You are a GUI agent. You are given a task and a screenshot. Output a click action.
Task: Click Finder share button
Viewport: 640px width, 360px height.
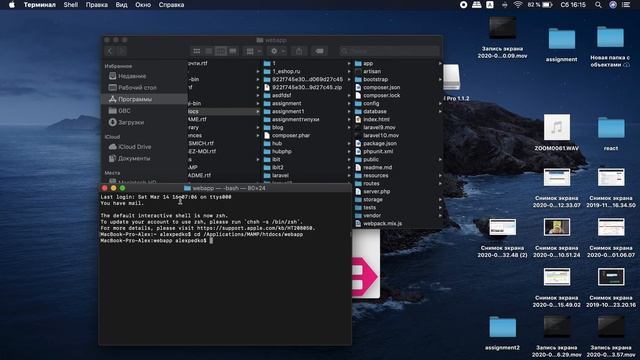(x=299, y=51)
